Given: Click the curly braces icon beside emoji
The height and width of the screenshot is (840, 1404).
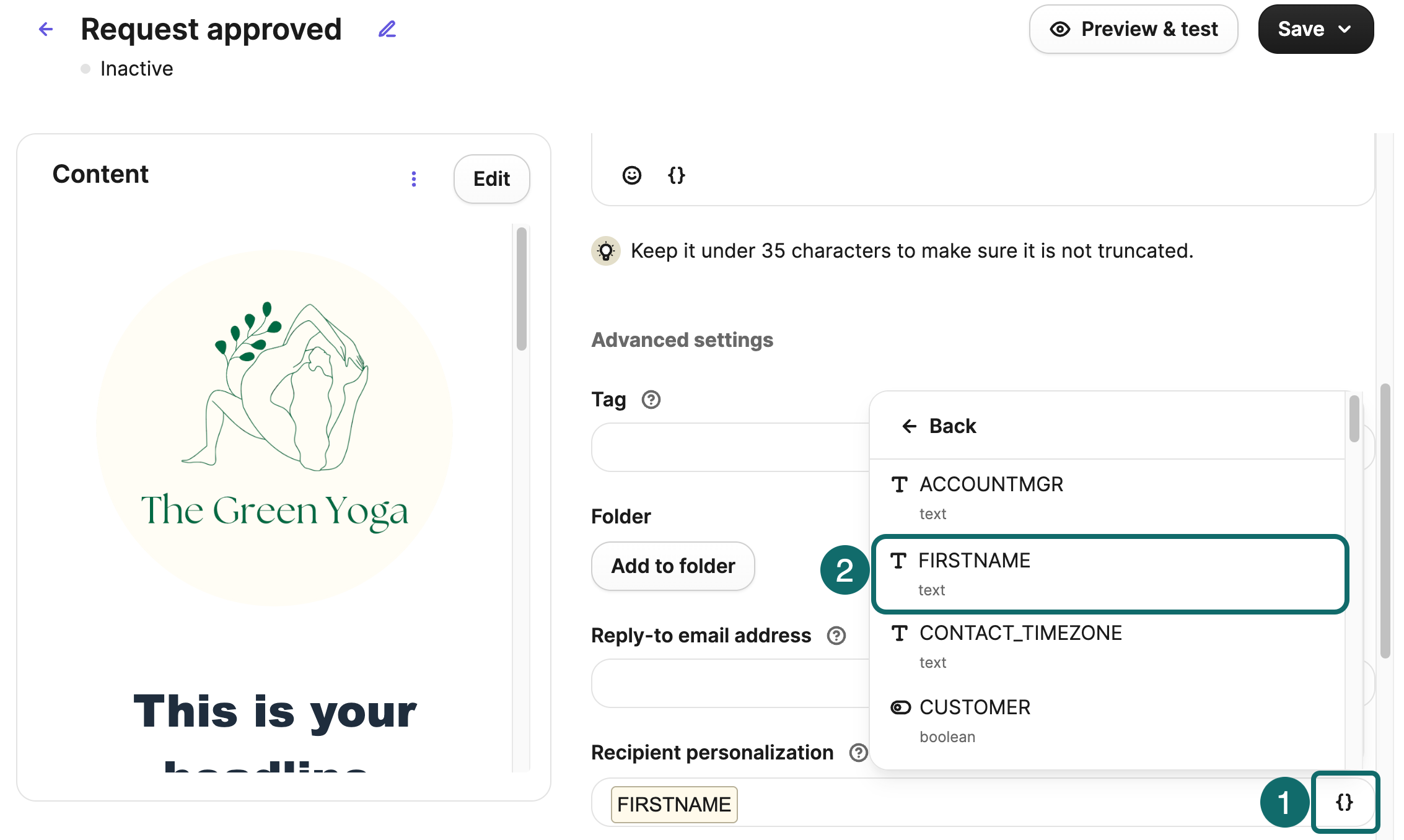Looking at the screenshot, I should pyautogui.click(x=676, y=175).
